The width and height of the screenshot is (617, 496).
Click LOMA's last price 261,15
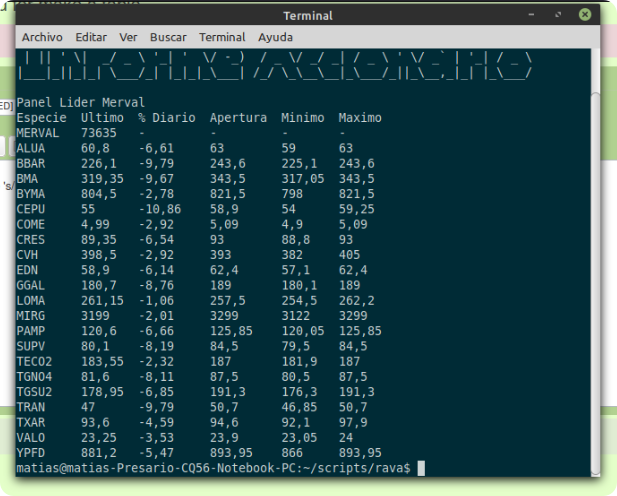click(102, 301)
